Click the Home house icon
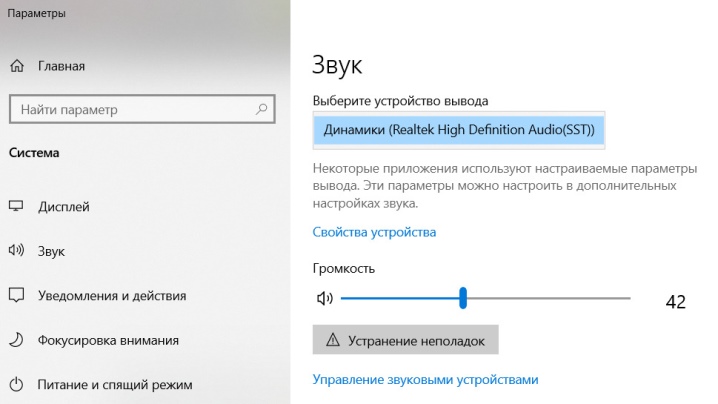Screen dimensions: 718x404 pos(17,66)
